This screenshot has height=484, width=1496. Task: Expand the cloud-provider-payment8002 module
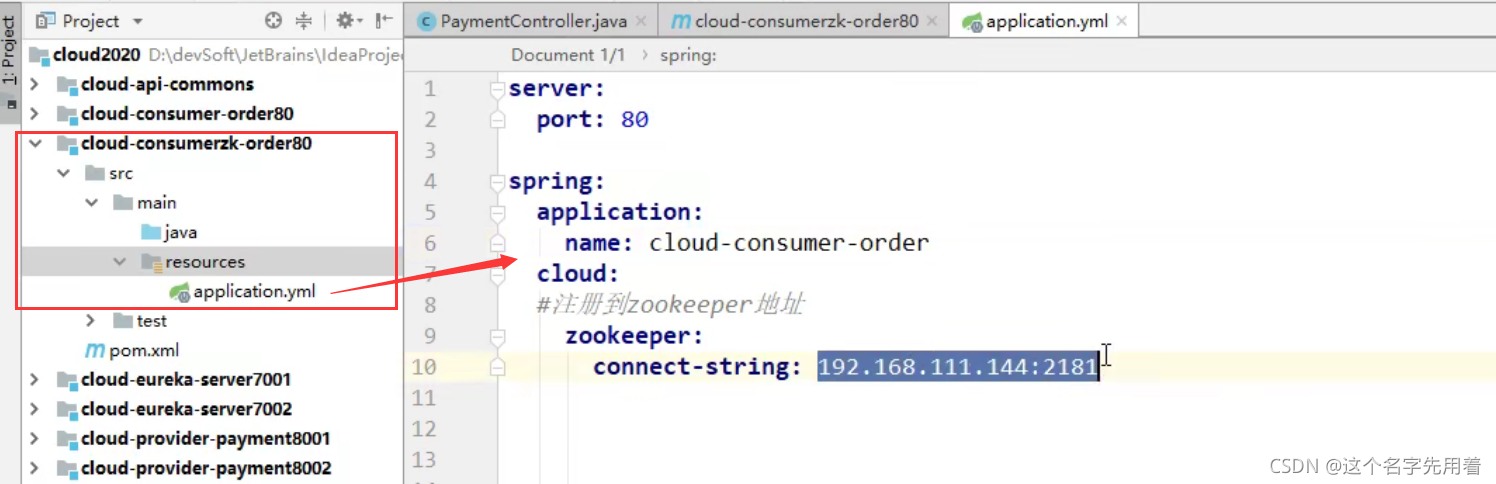coord(35,468)
